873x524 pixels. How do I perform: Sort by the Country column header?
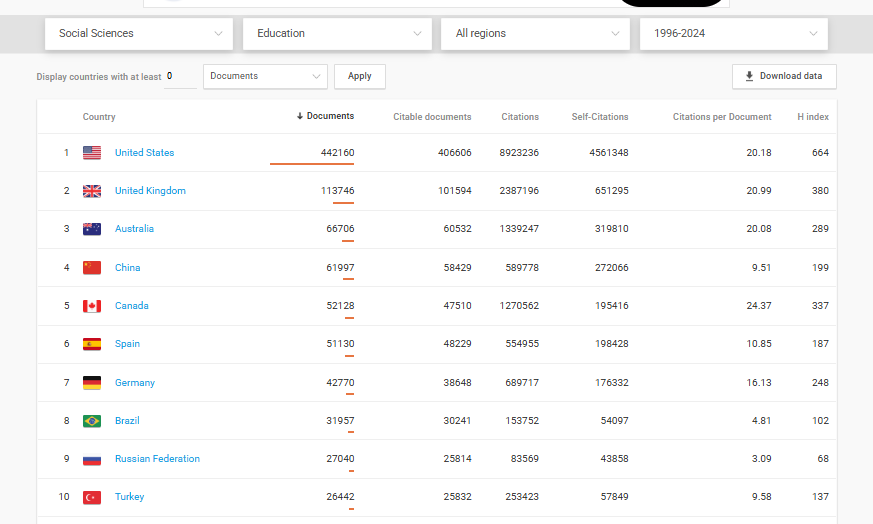tap(99, 117)
